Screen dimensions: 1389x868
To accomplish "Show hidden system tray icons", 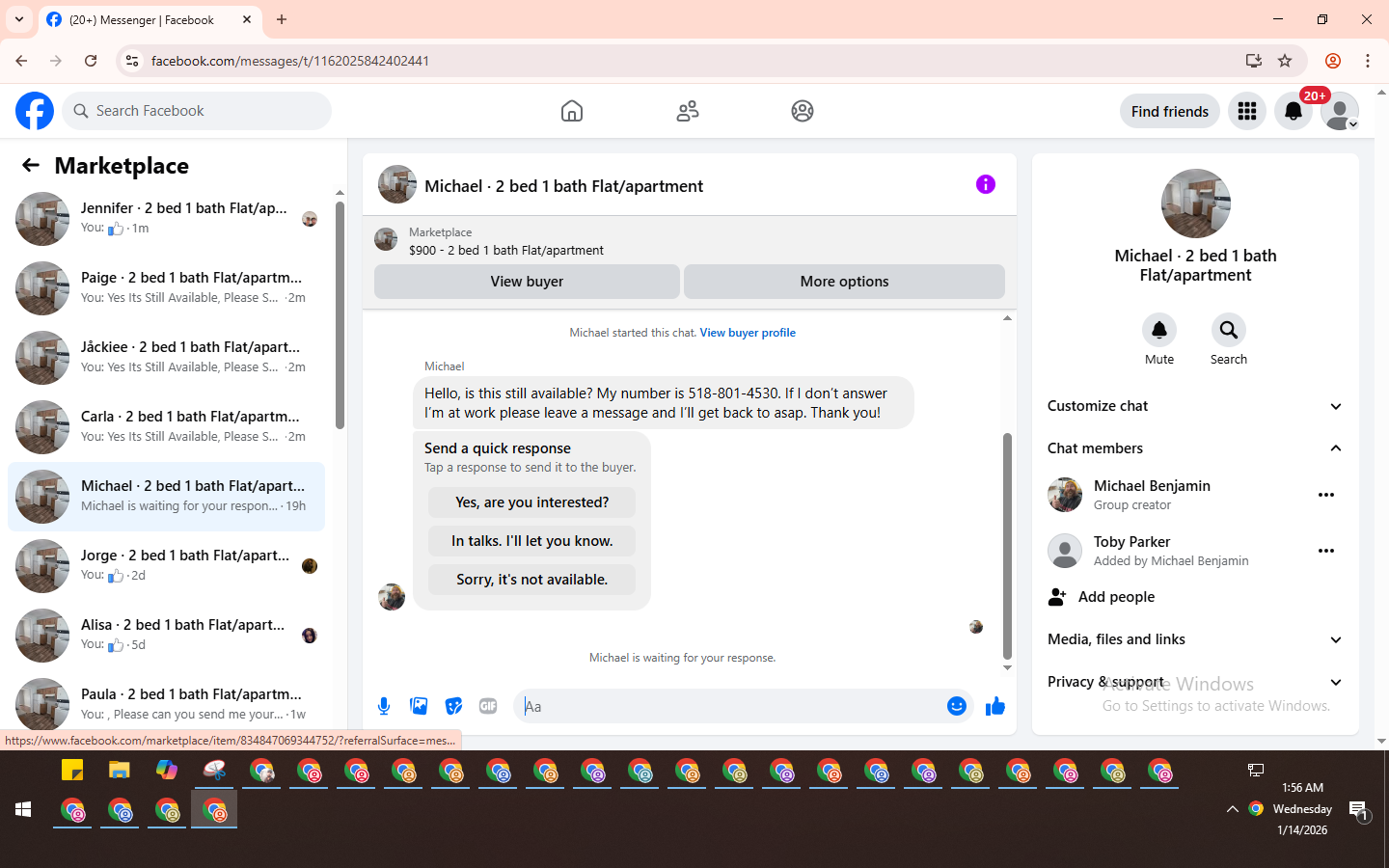I will [x=1232, y=809].
